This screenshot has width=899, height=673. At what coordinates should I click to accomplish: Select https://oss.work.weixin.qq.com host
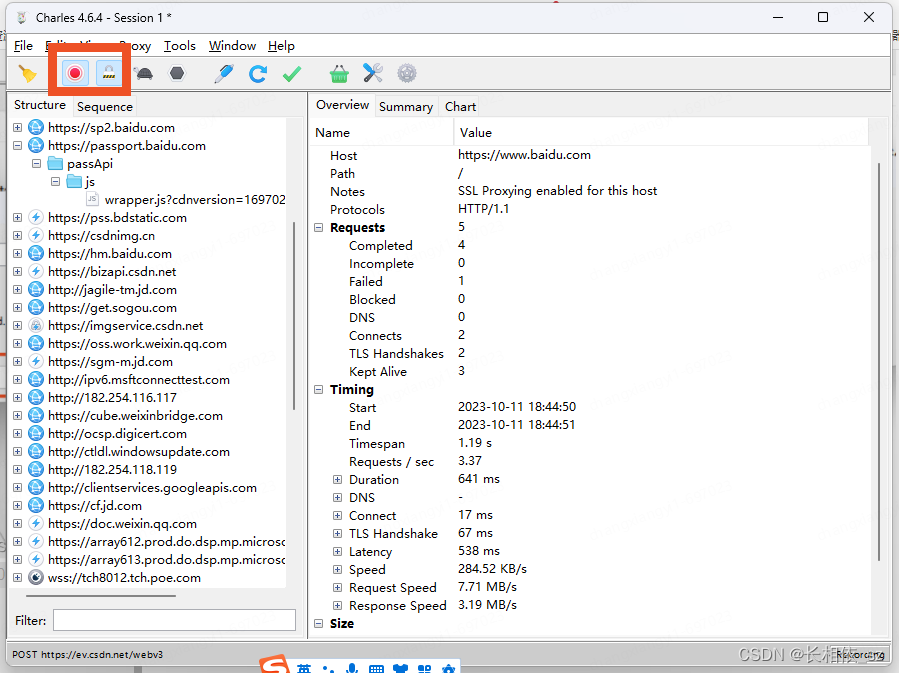click(138, 343)
